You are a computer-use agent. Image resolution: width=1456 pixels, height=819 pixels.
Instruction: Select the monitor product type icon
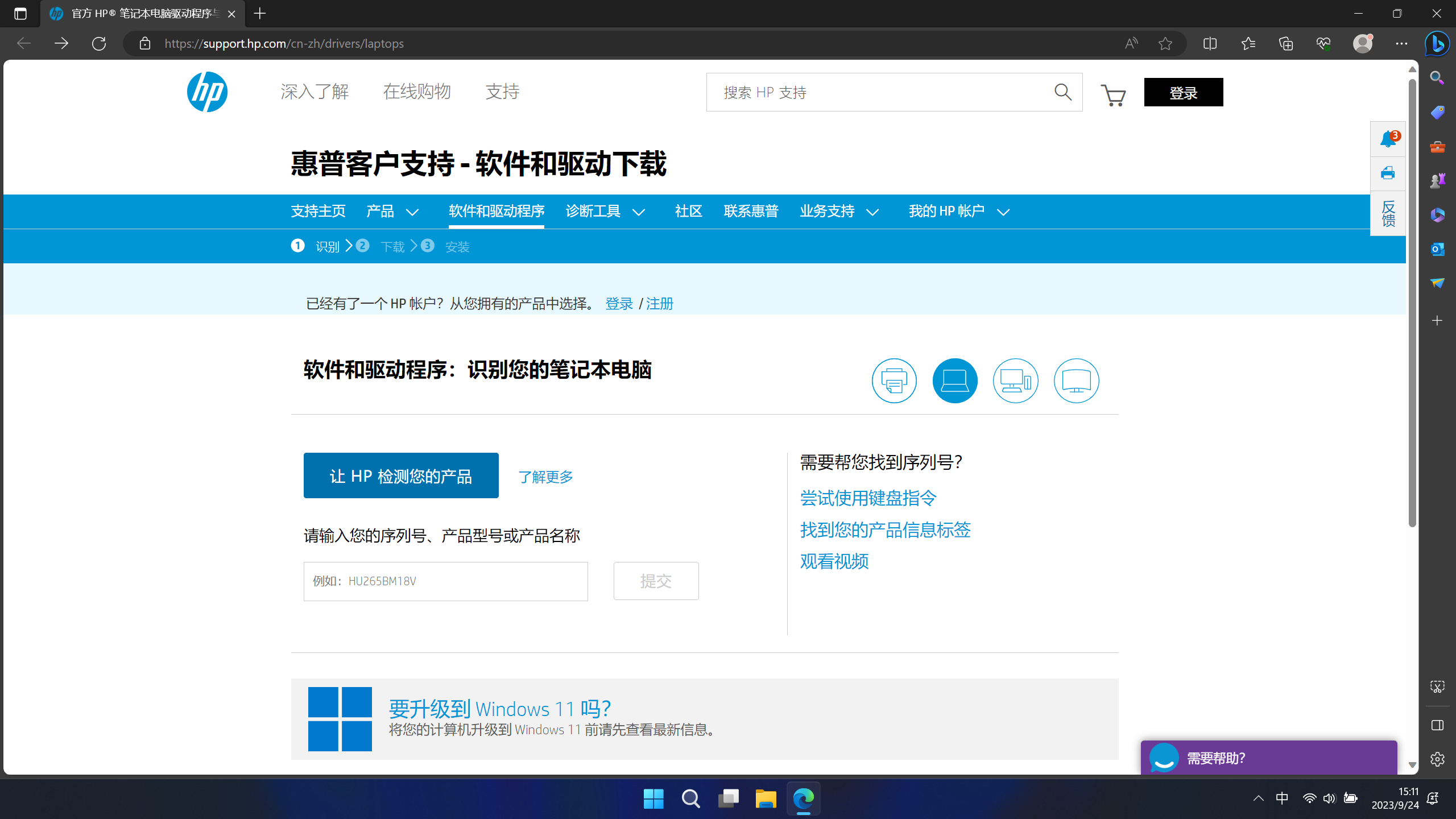pos(1076,380)
